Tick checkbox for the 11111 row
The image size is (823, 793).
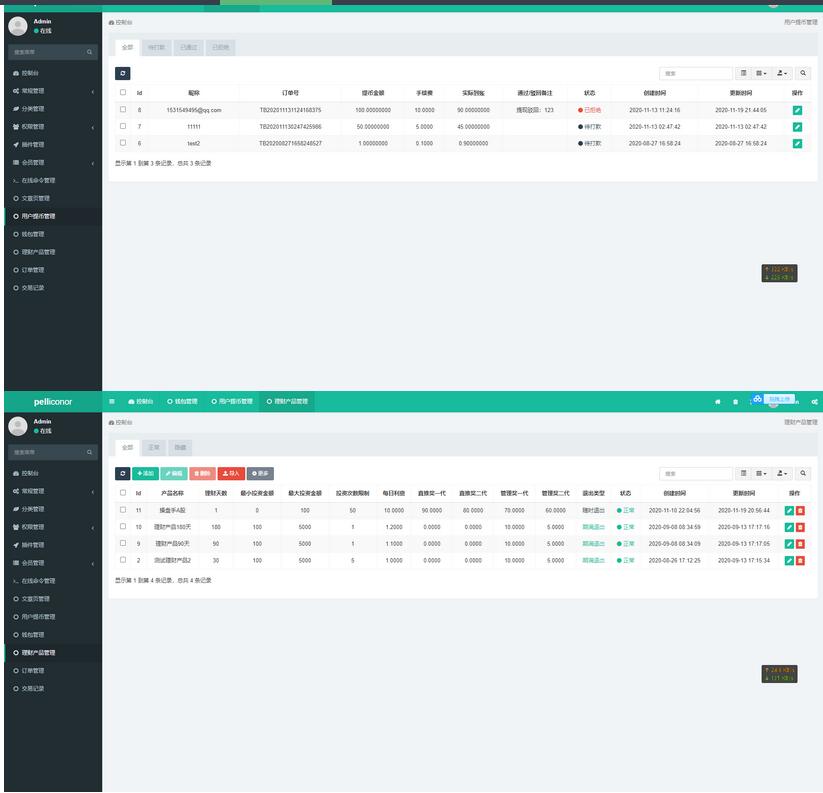click(123, 126)
